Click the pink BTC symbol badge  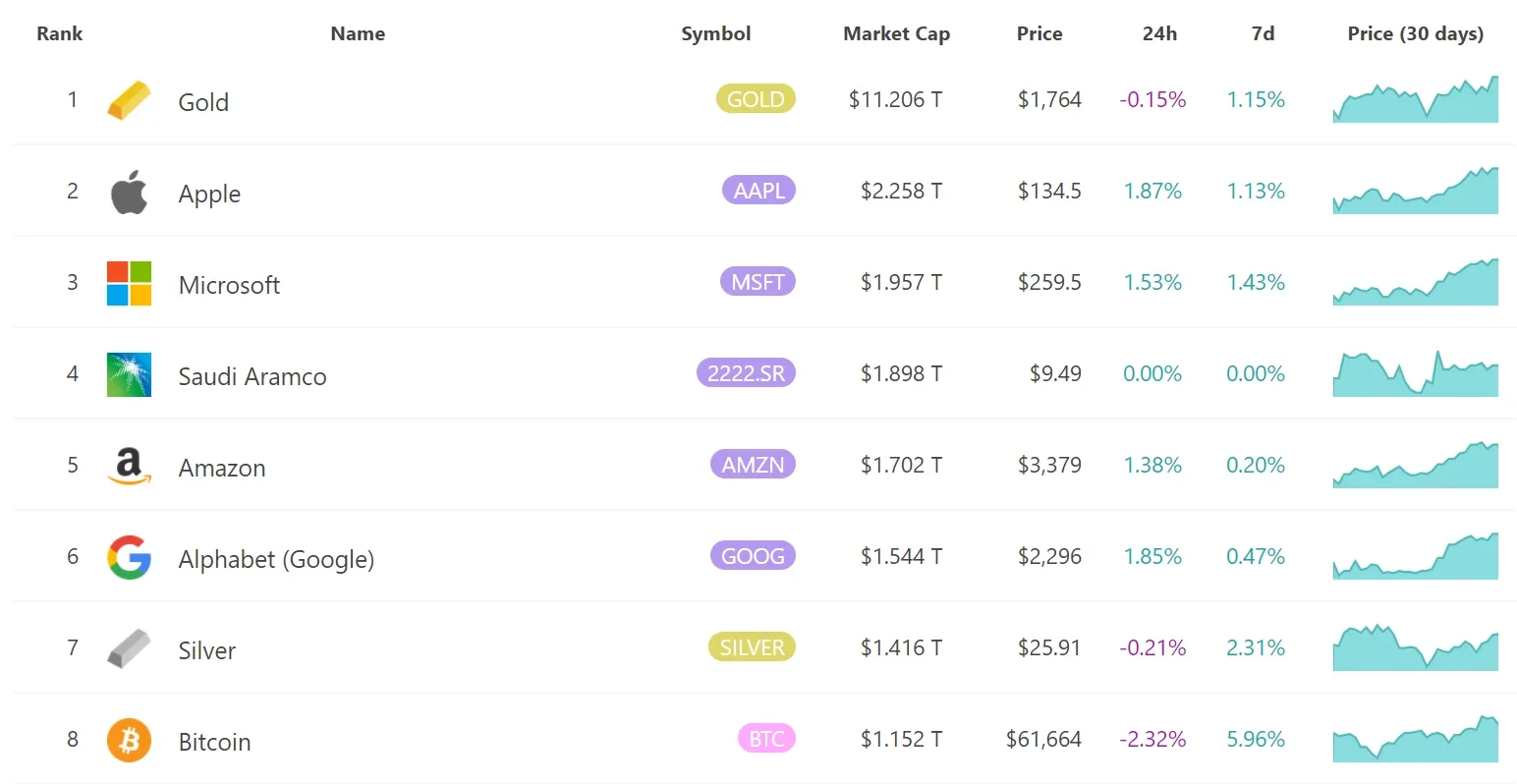(766, 739)
